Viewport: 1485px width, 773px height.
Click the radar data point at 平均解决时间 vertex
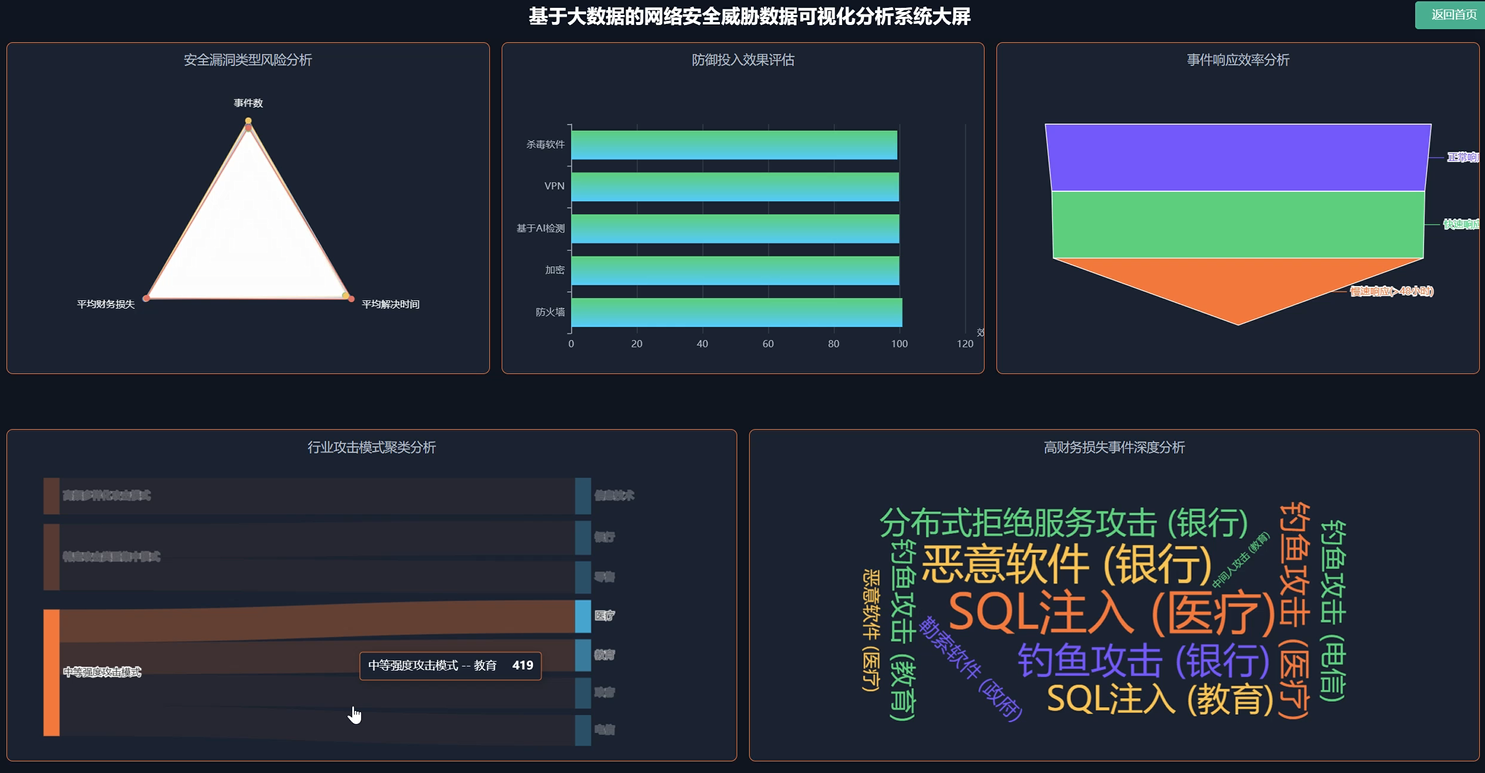click(346, 296)
